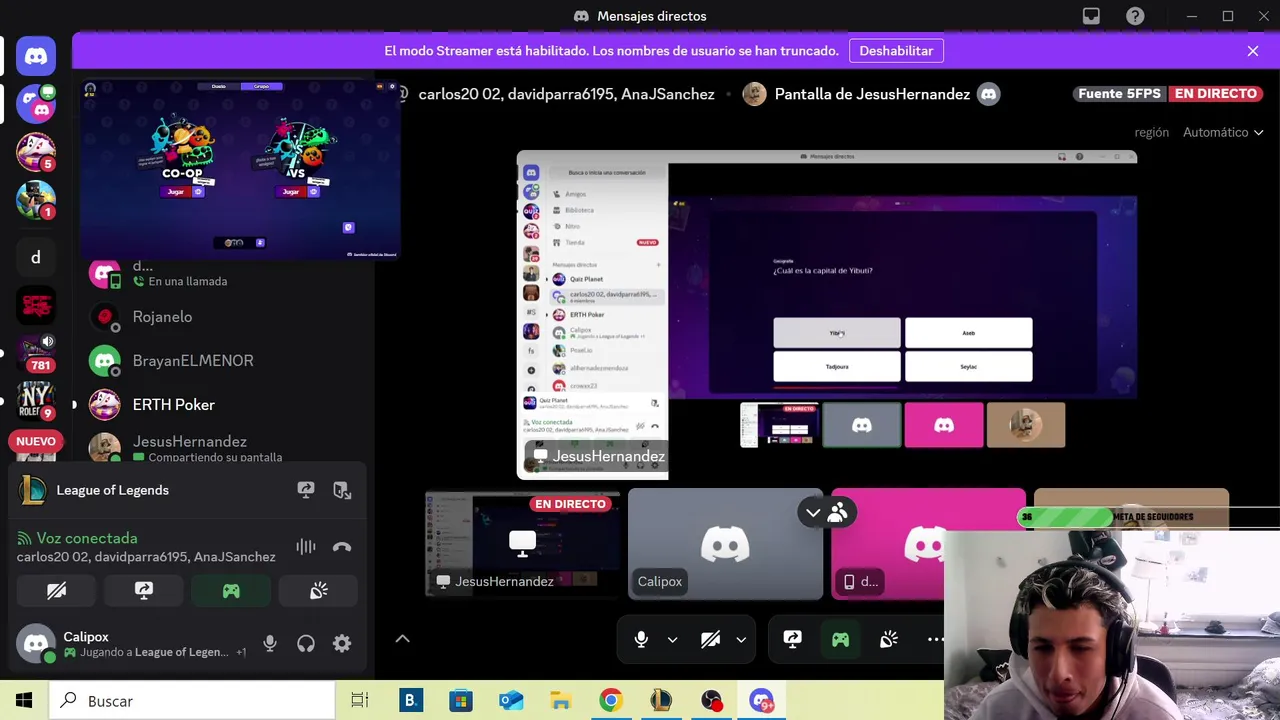Open the Windows Start menu
Screen dimensions: 1280x720
point(24,701)
